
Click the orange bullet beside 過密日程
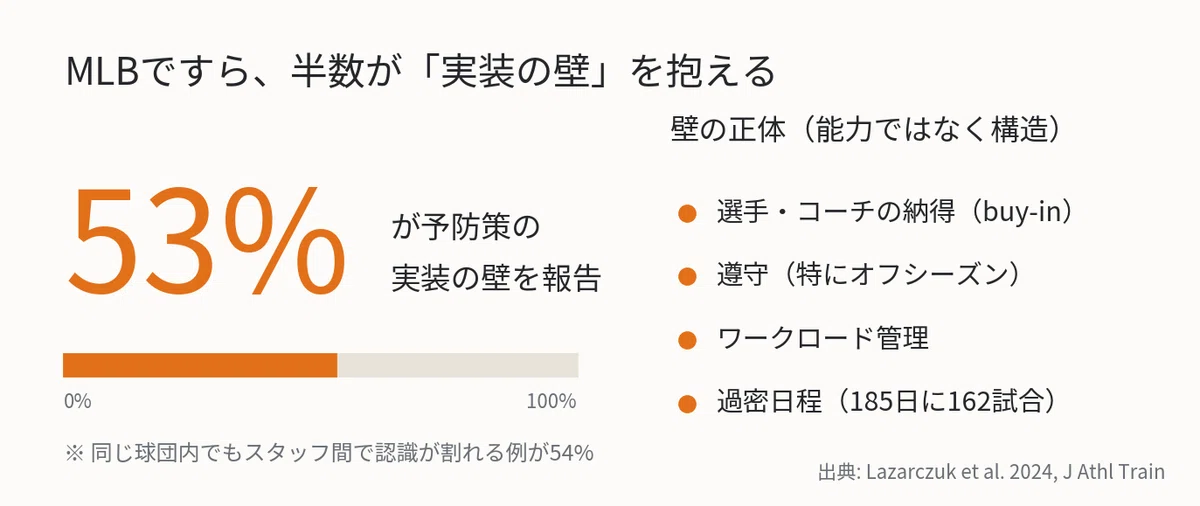pos(686,404)
